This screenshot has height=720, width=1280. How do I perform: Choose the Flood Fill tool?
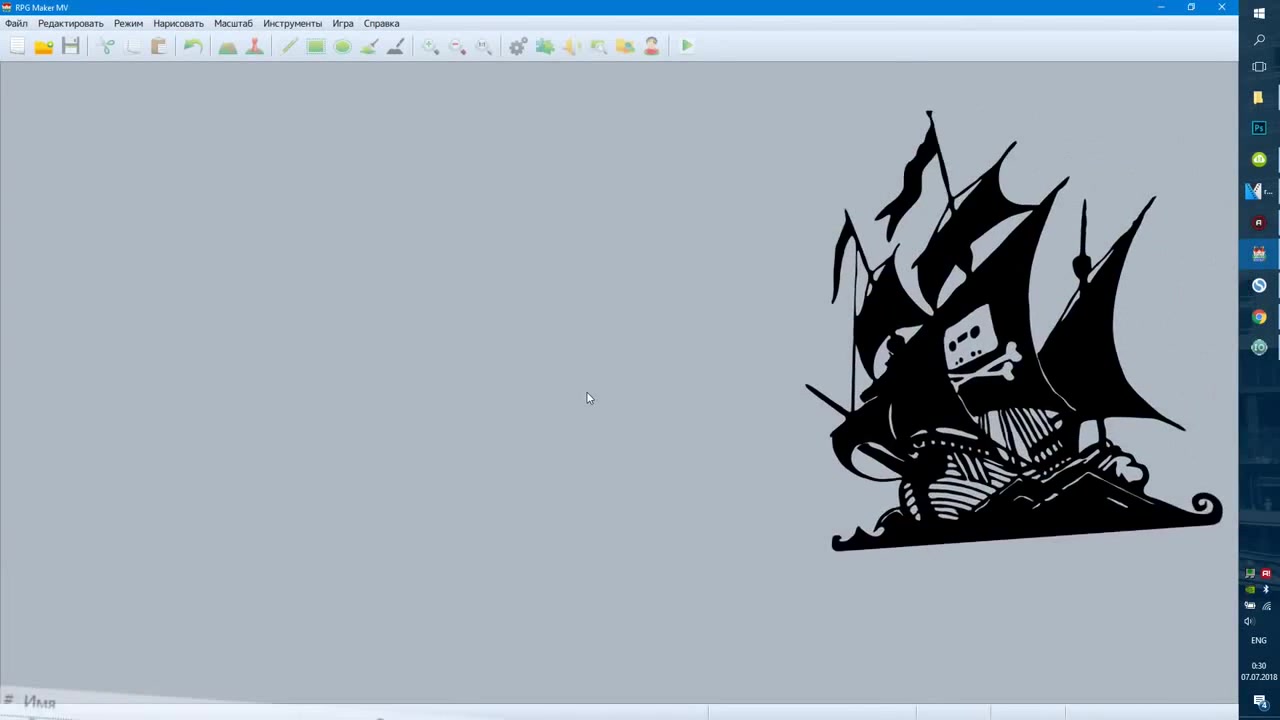(369, 46)
